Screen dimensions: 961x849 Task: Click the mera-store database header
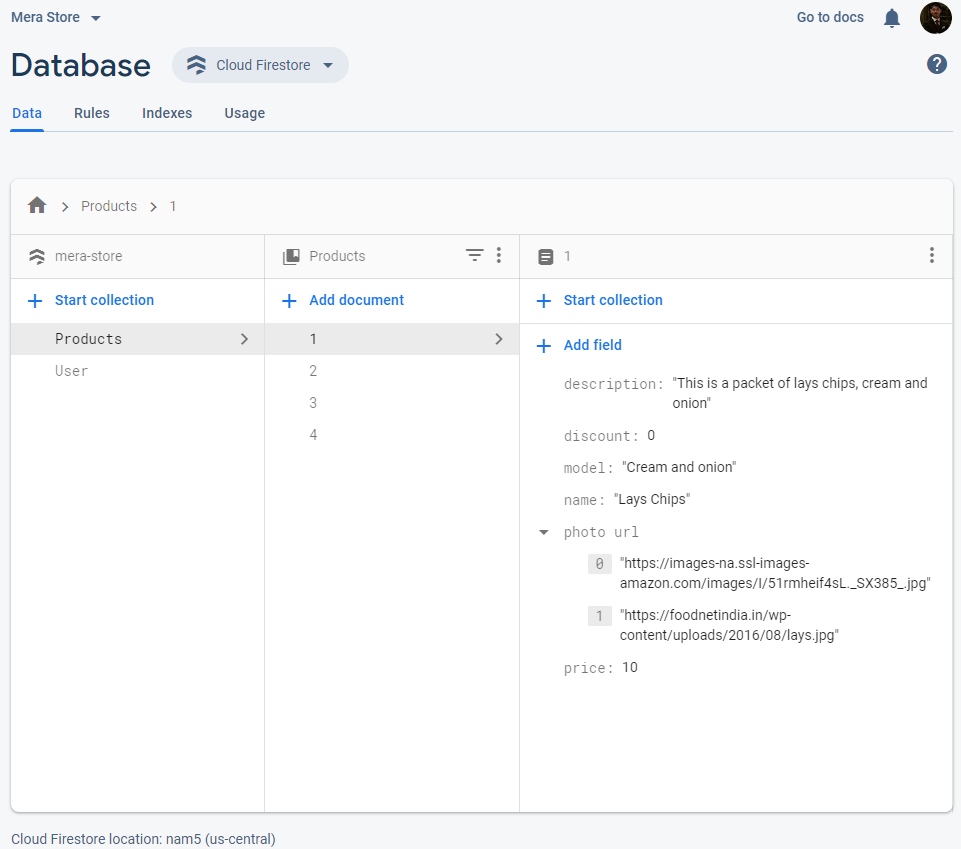[x=88, y=256]
